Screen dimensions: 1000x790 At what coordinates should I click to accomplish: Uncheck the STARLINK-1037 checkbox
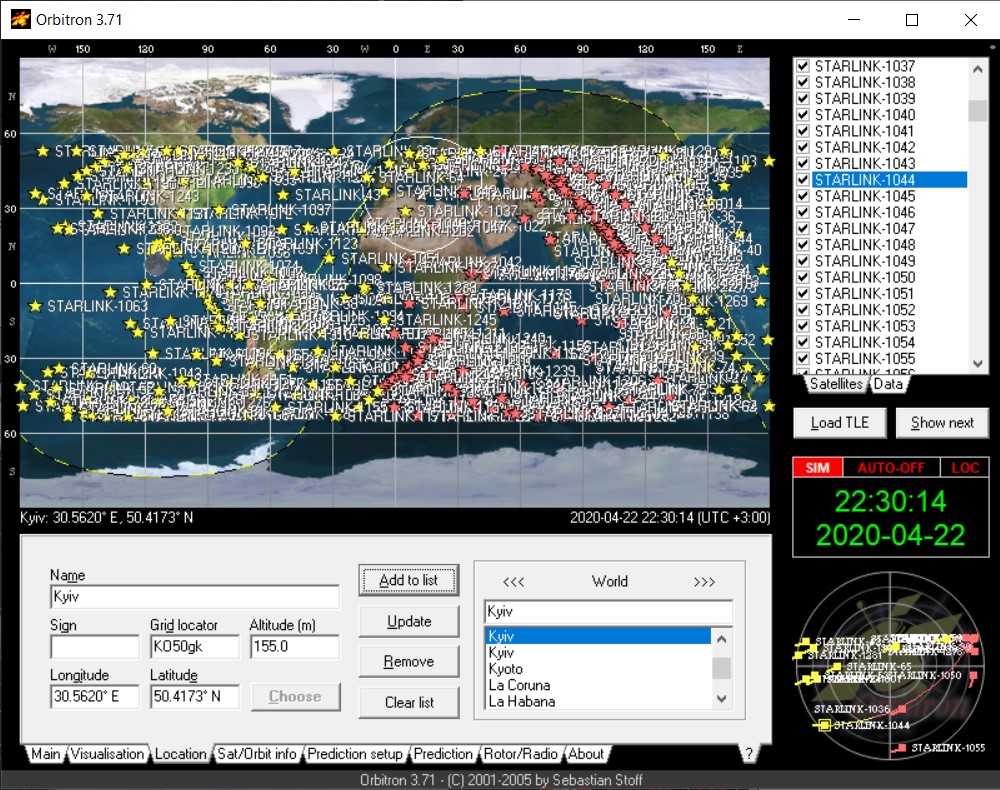pyautogui.click(x=802, y=67)
